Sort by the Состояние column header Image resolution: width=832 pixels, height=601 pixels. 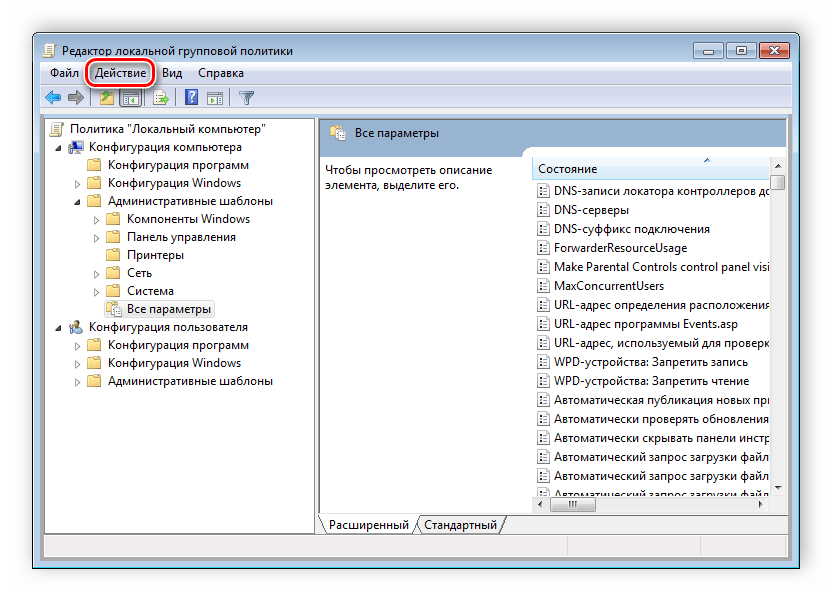point(651,169)
